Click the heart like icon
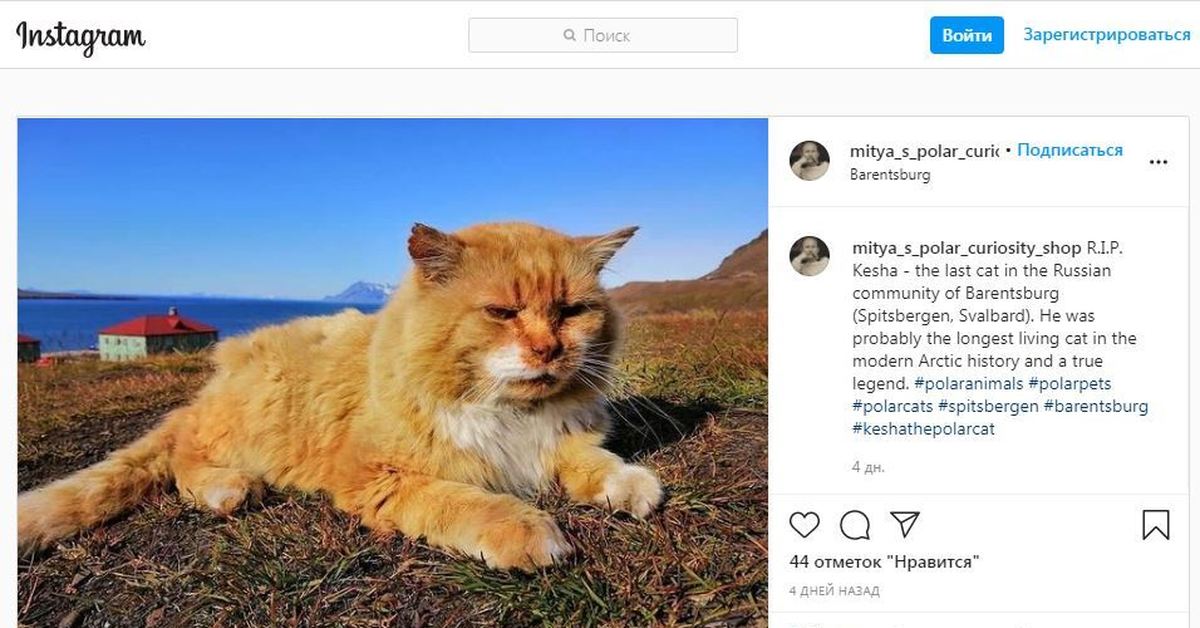This screenshot has height=628, width=1200. coord(804,525)
